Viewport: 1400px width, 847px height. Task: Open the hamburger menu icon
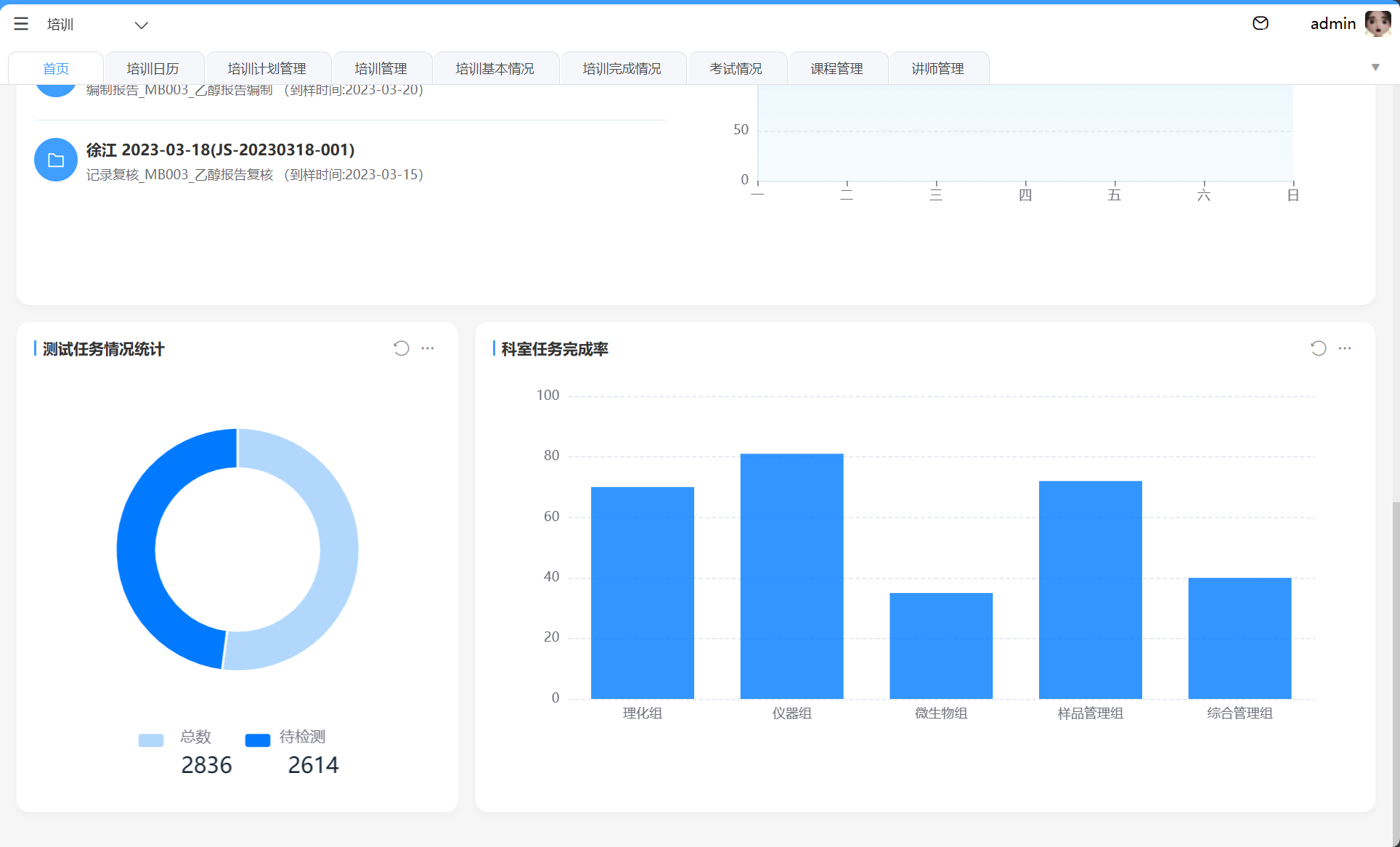pyautogui.click(x=21, y=24)
